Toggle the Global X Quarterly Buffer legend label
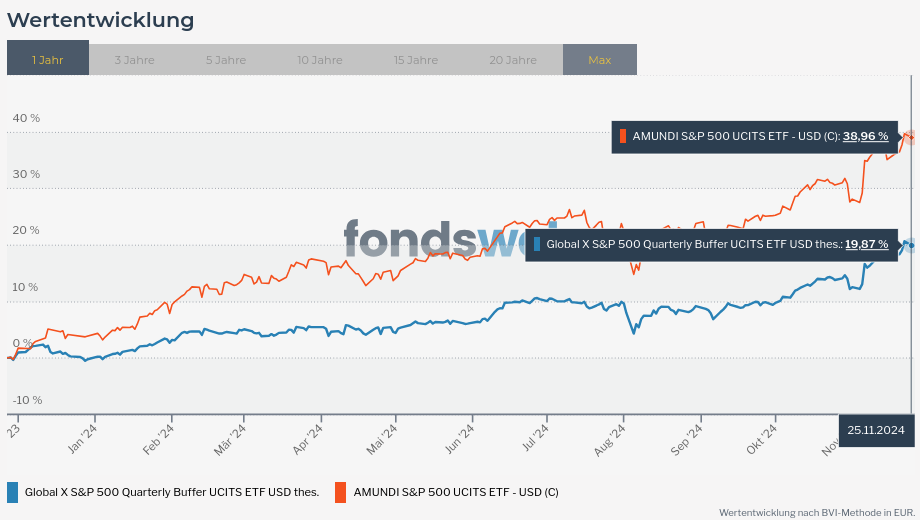Image resolution: width=920 pixels, height=520 pixels. pos(172,491)
